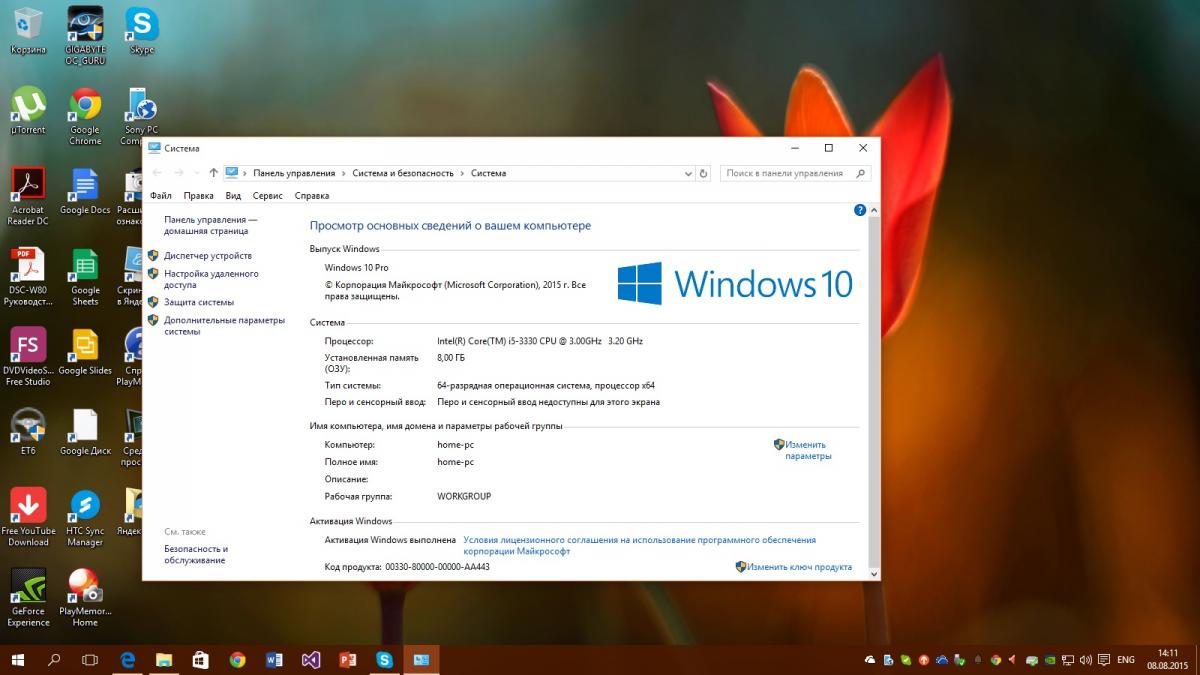1200x675 pixels.
Task: Open µTorrent desktop shortcut
Action: point(28,108)
